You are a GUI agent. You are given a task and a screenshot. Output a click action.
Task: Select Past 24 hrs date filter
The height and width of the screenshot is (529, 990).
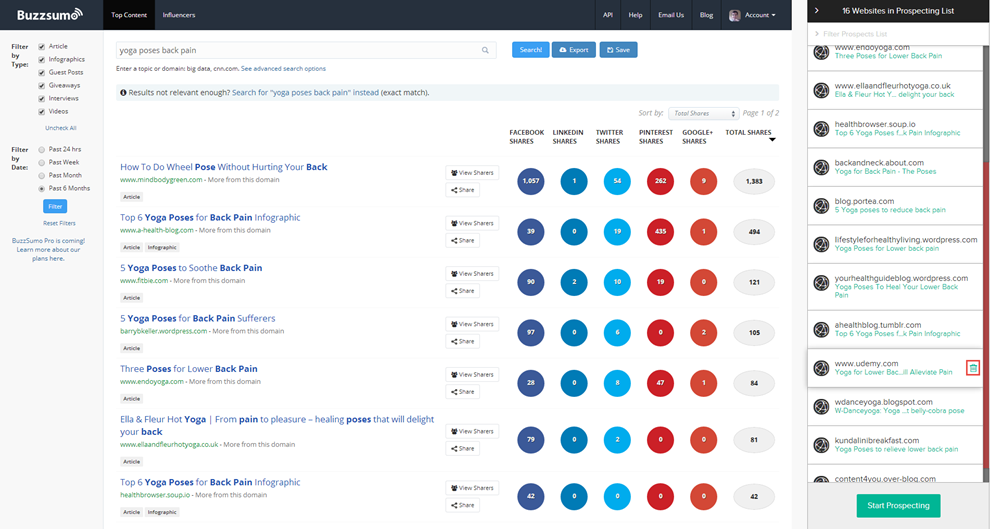click(x=42, y=150)
